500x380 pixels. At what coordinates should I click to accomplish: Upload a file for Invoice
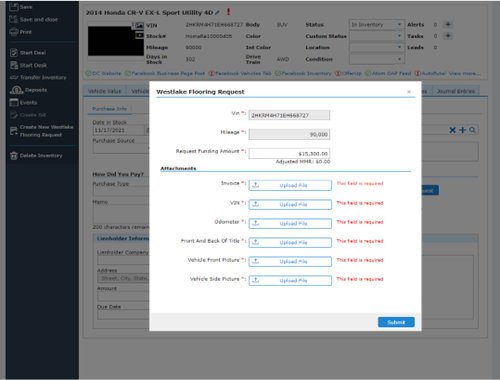[x=290, y=185]
